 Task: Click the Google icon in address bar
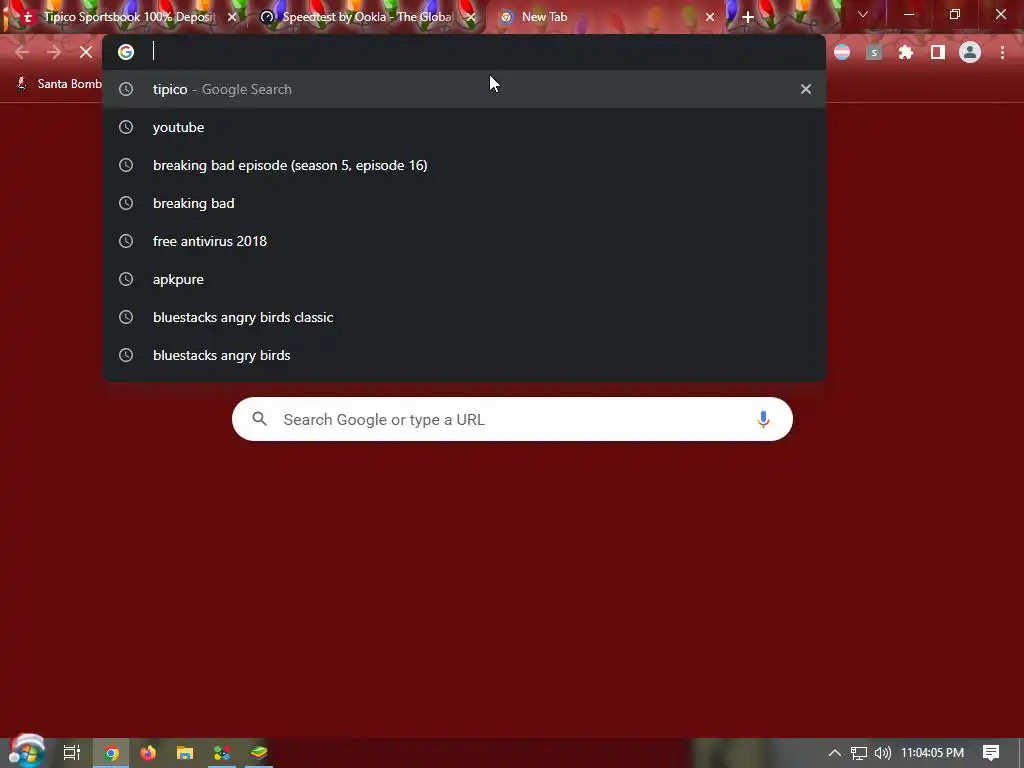tap(126, 52)
